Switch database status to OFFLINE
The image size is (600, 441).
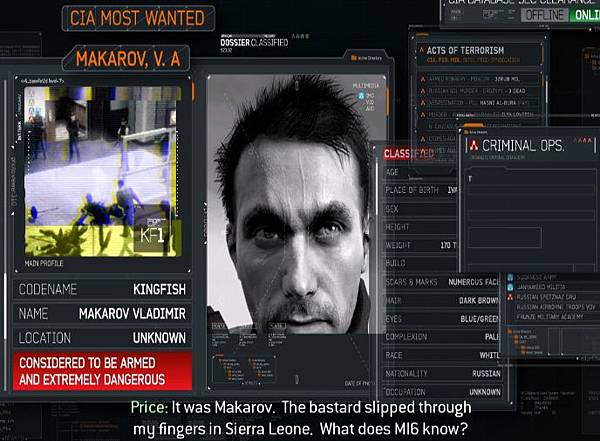[x=545, y=15]
